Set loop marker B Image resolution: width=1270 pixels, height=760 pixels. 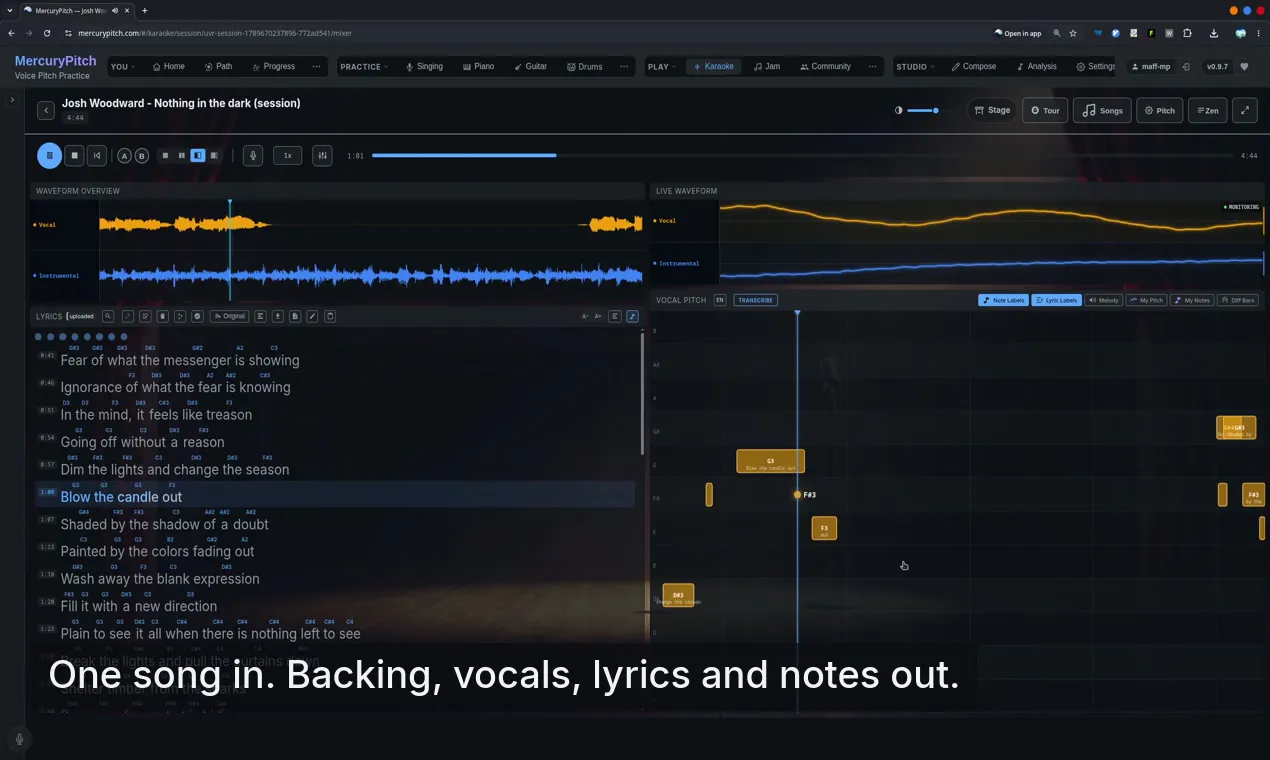click(x=141, y=155)
